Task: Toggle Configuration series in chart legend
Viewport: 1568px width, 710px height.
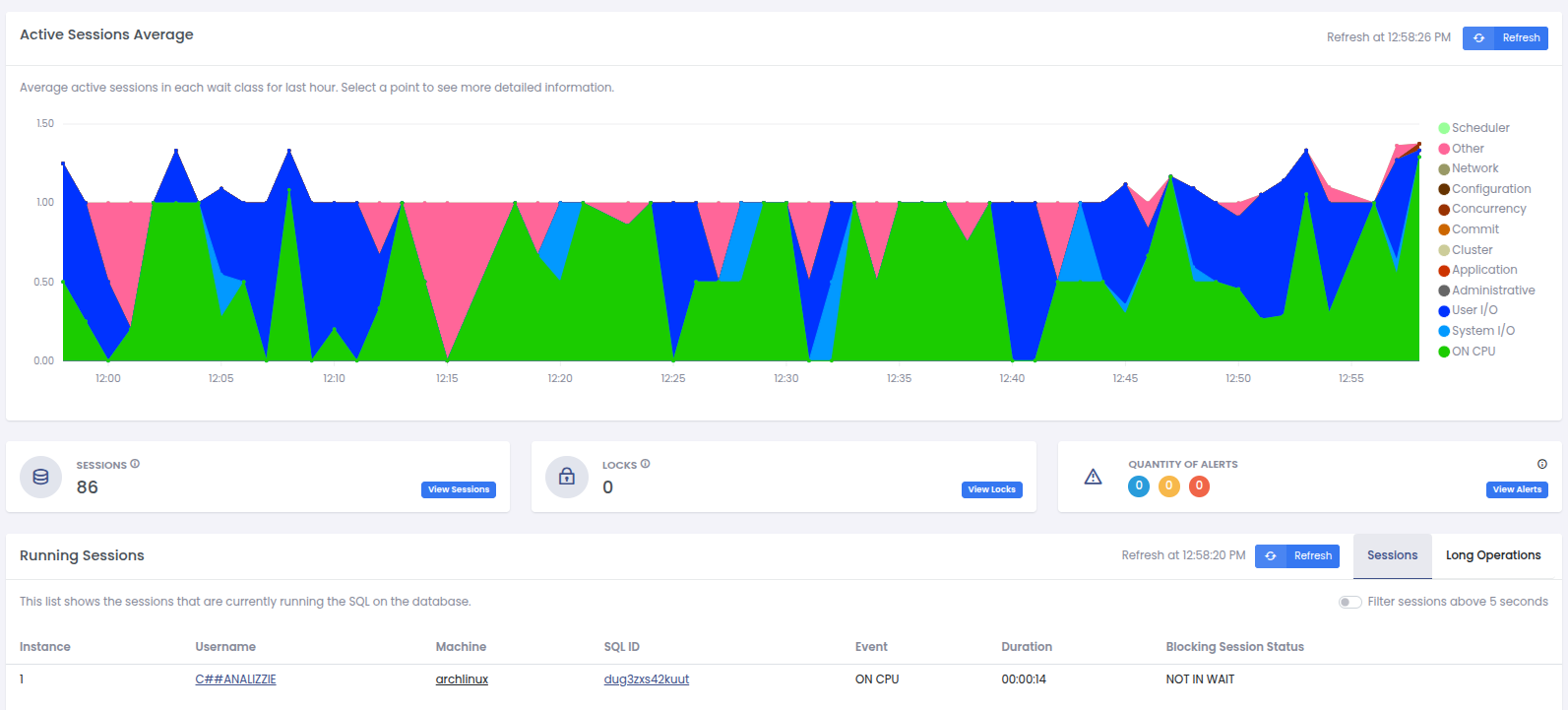Action: pos(1484,189)
